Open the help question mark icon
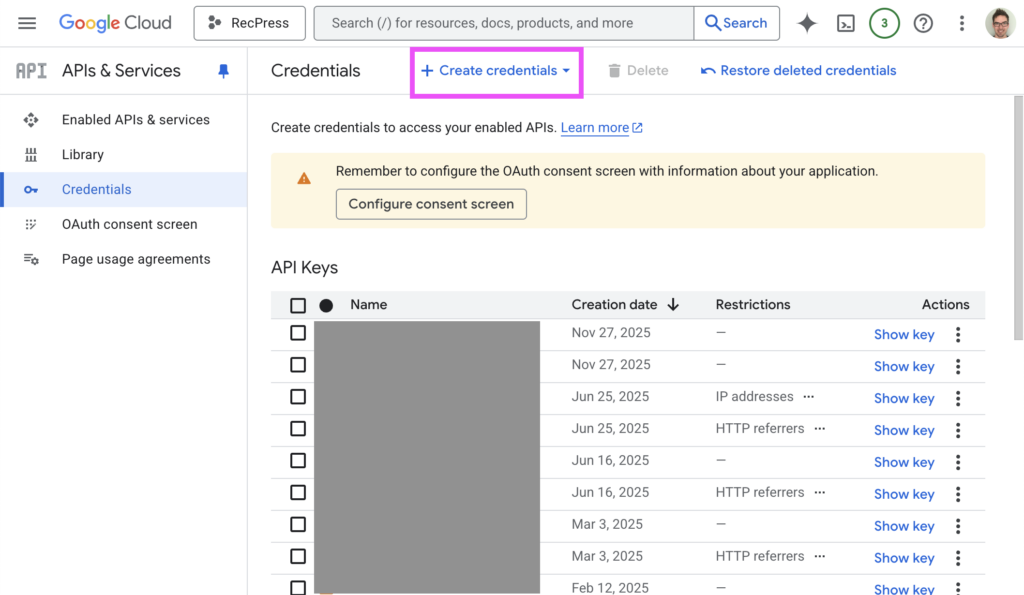This screenshot has height=595, width=1024. point(923,23)
